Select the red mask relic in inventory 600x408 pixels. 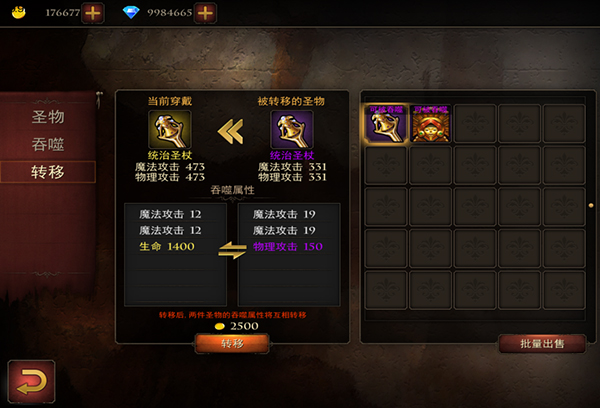[430, 124]
